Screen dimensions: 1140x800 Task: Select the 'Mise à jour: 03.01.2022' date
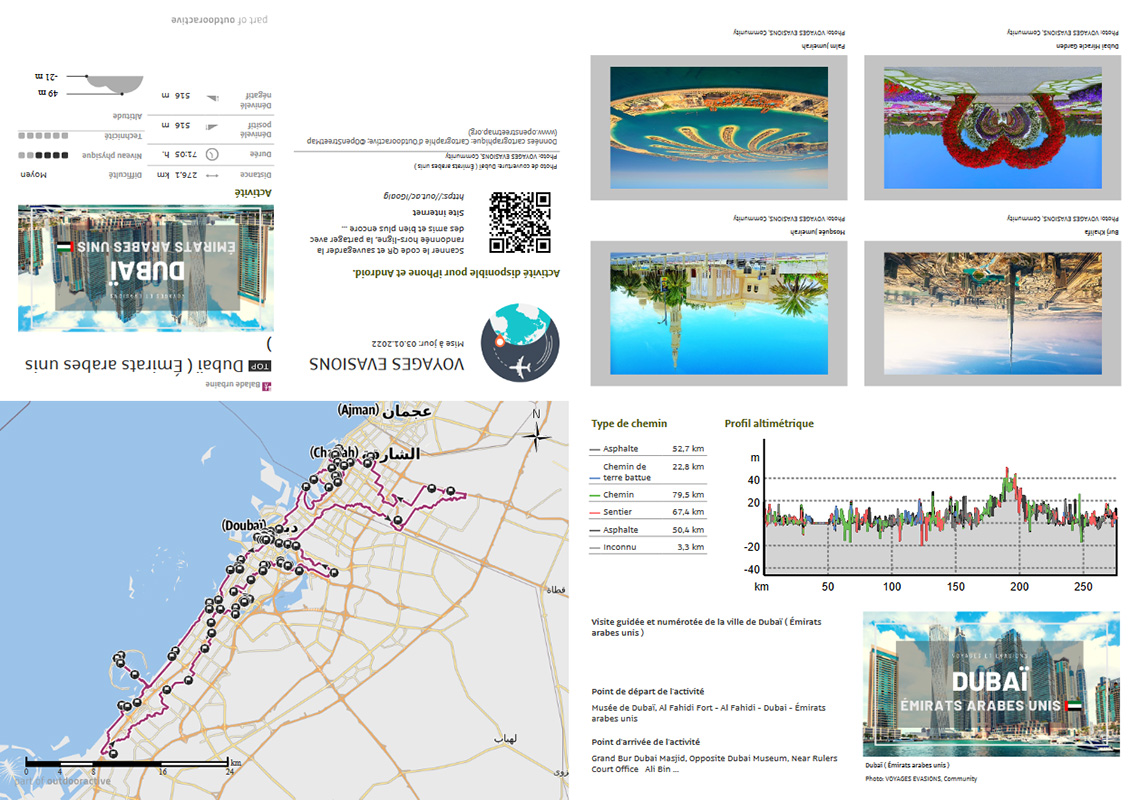417,343
